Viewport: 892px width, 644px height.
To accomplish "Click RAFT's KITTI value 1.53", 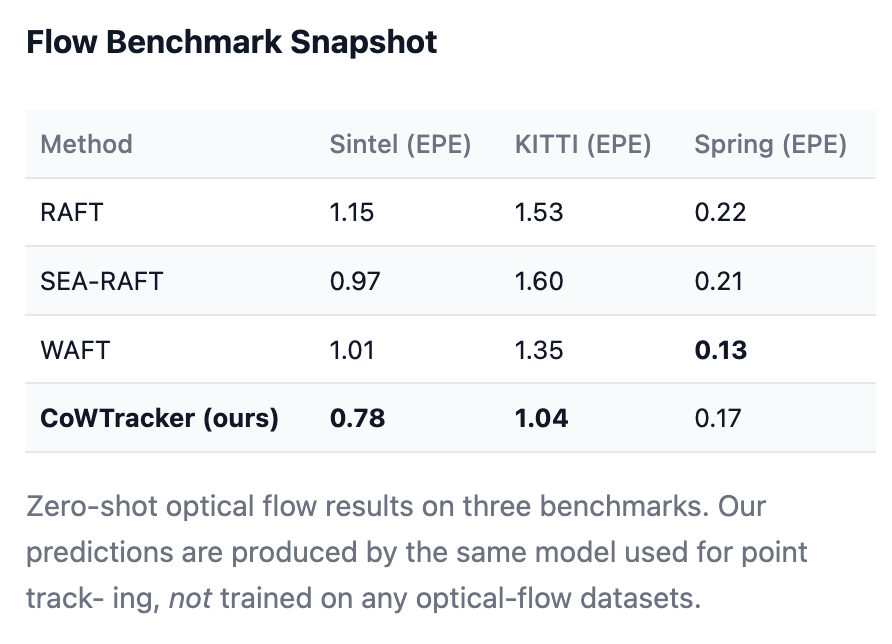I will [x=539, y=212].
